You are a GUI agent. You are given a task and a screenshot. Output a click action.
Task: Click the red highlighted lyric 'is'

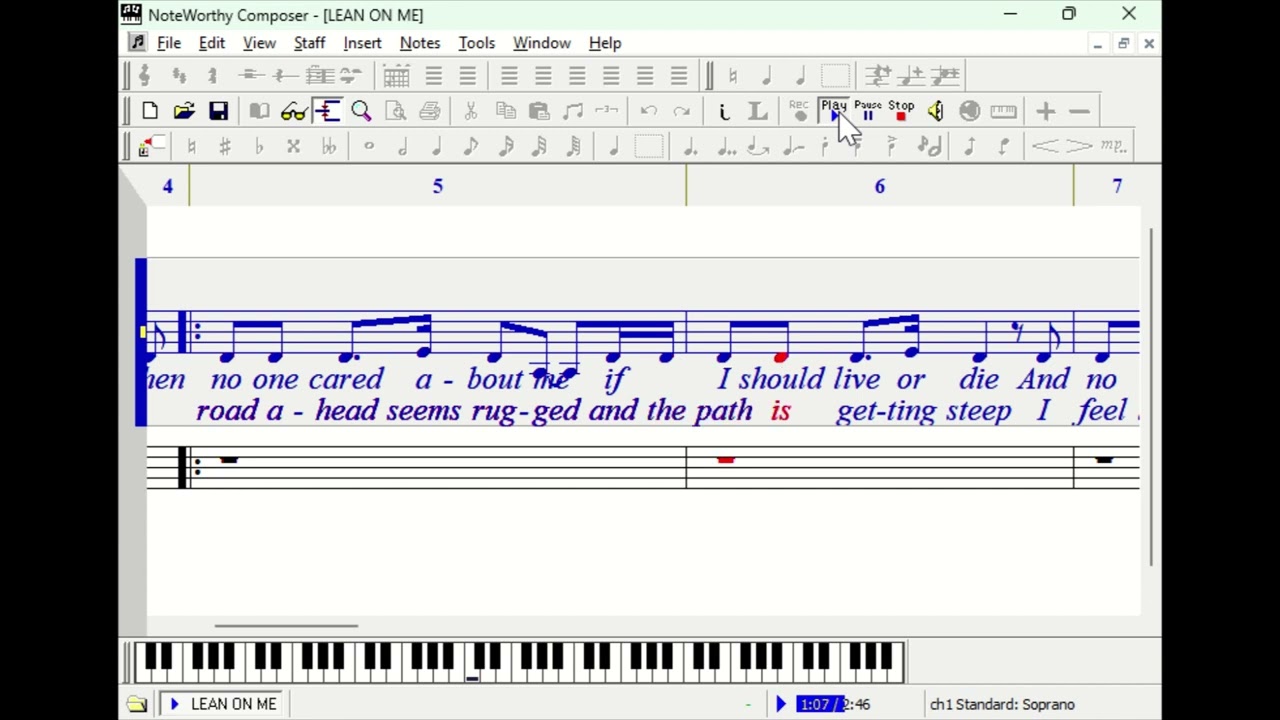pyautogui.click(x=781, y=410)
